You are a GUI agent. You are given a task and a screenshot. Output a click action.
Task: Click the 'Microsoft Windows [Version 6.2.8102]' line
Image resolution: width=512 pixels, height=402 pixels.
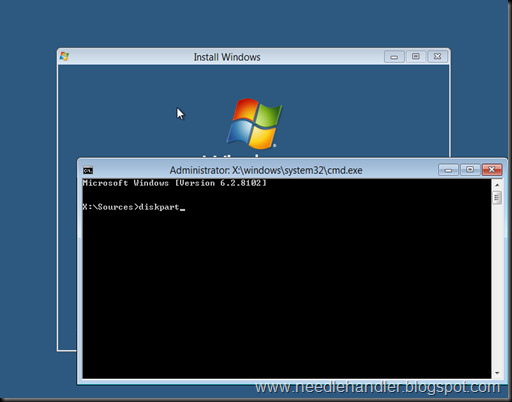click(x=175, y=183)
